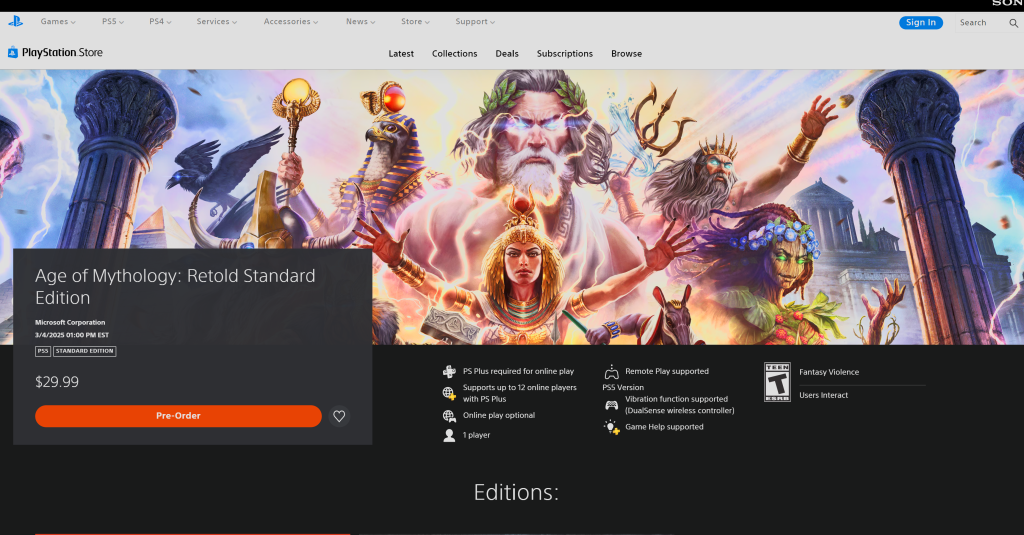
Task: Expand the PS5 dropdown menu
Action: (113, 22)
